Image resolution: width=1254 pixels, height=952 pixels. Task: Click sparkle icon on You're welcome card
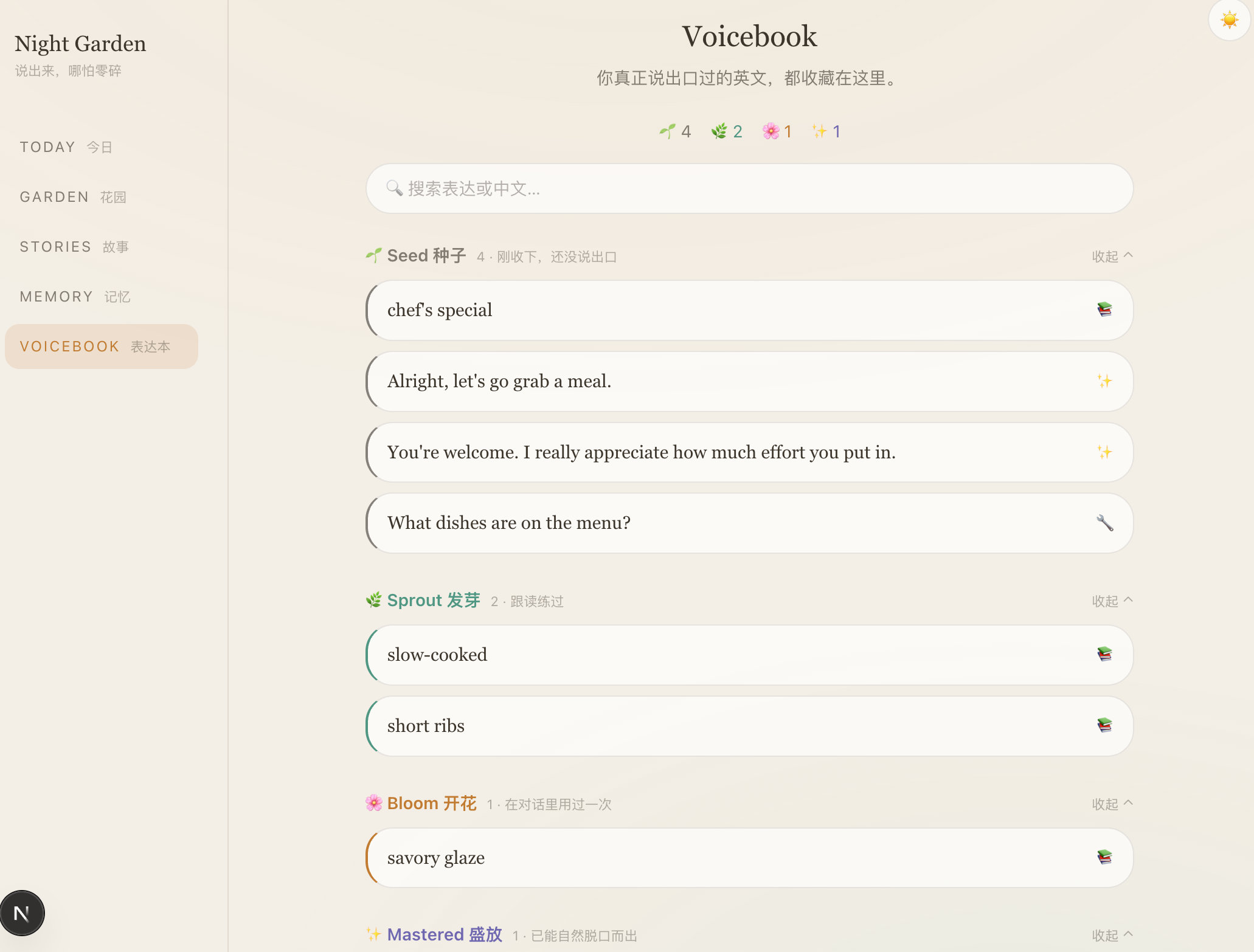[x=1104, y=452]
